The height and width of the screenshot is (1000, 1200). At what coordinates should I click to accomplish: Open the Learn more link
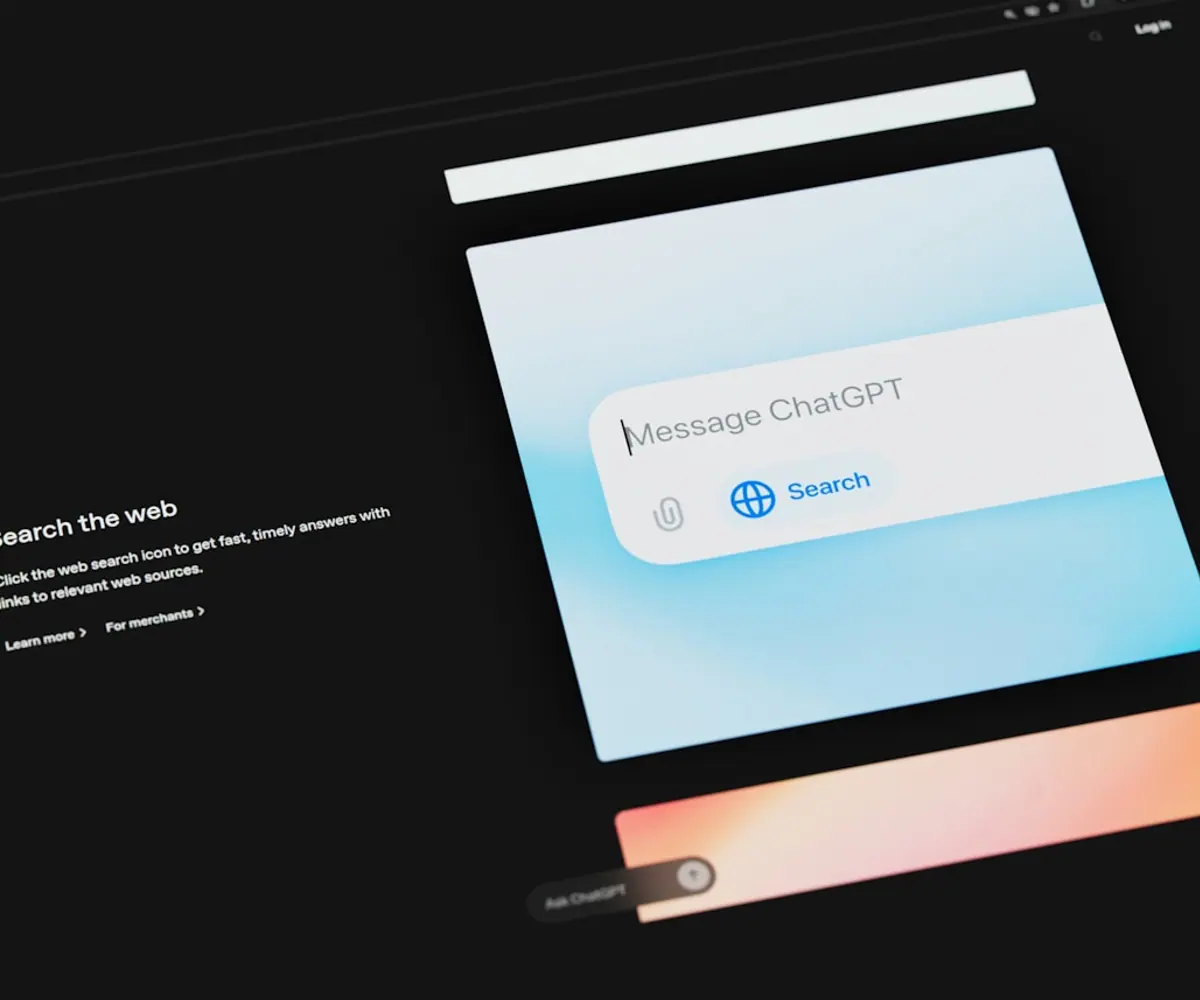click(45, 638)
